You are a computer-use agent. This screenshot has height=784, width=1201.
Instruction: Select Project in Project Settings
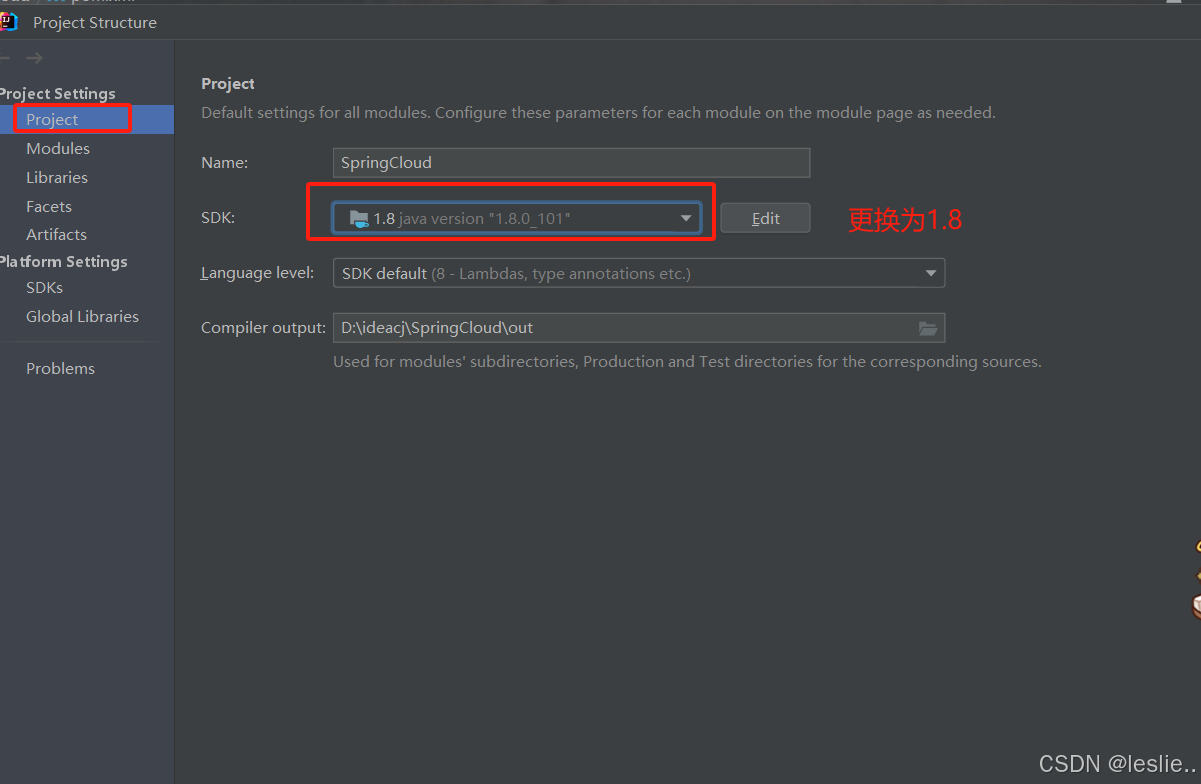click(x=52, y=119)
